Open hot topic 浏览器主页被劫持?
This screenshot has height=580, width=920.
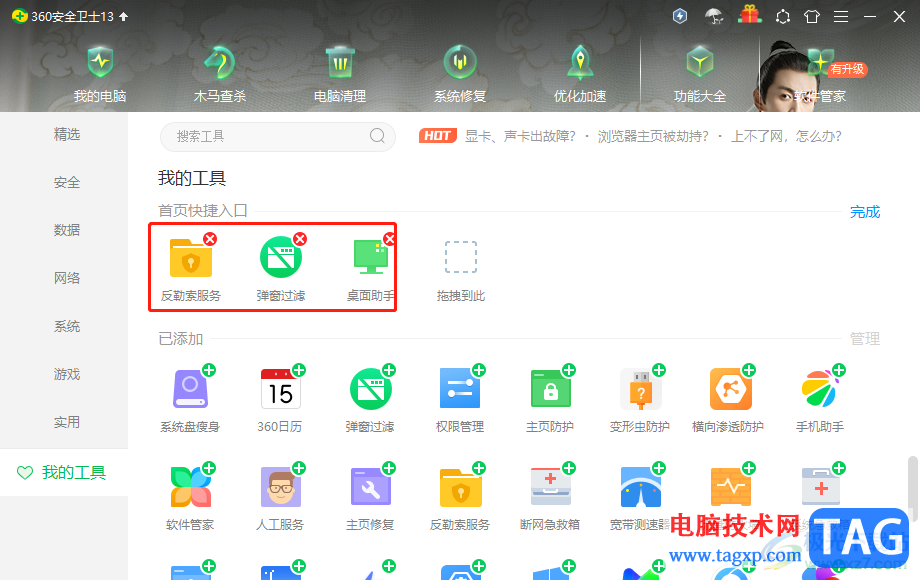pos(653,137)
